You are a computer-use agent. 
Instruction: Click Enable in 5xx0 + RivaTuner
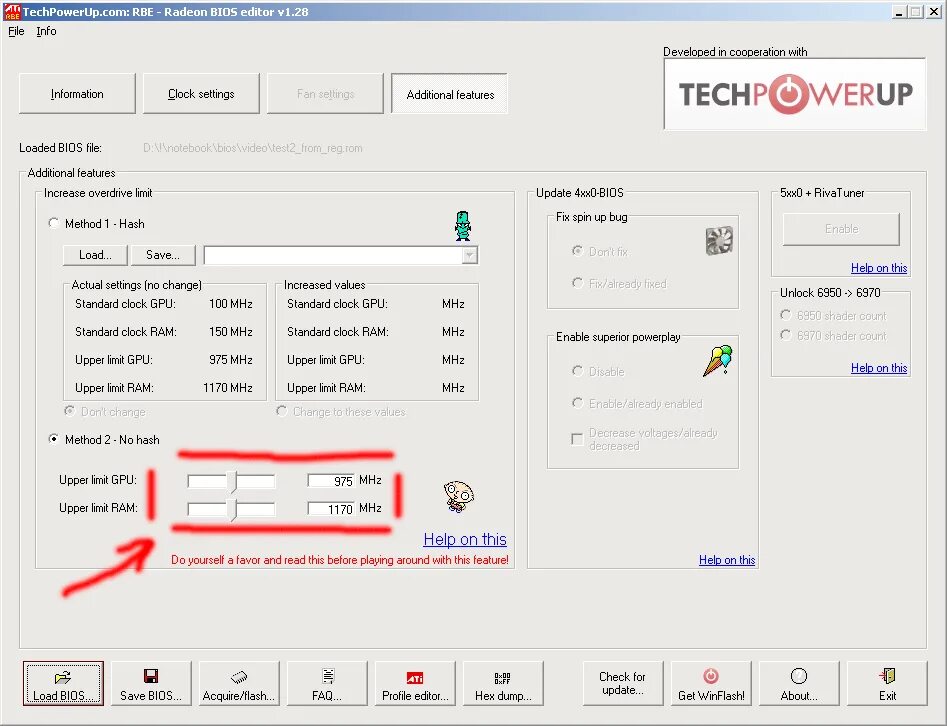click(x=841, y=229)
